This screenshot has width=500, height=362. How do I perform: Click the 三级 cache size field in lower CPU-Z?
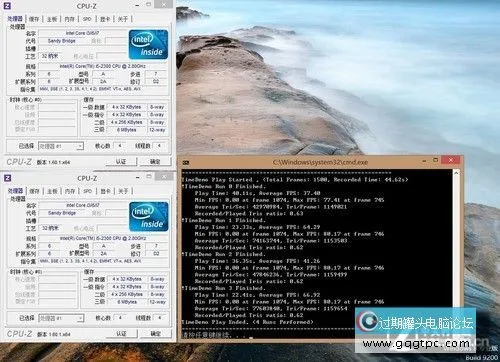pos(127,302)
